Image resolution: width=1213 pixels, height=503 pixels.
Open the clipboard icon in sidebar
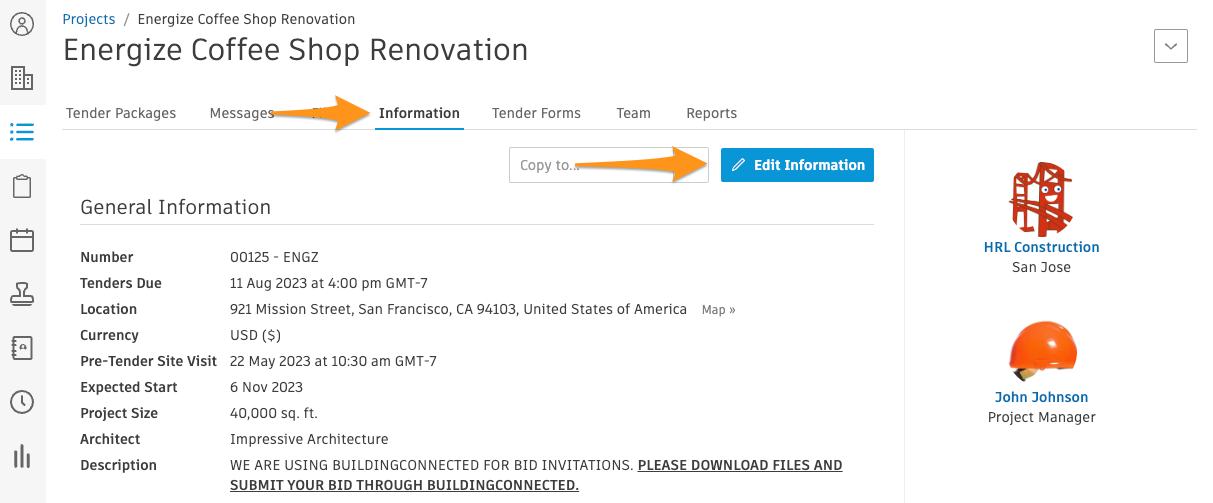point(22,186)
